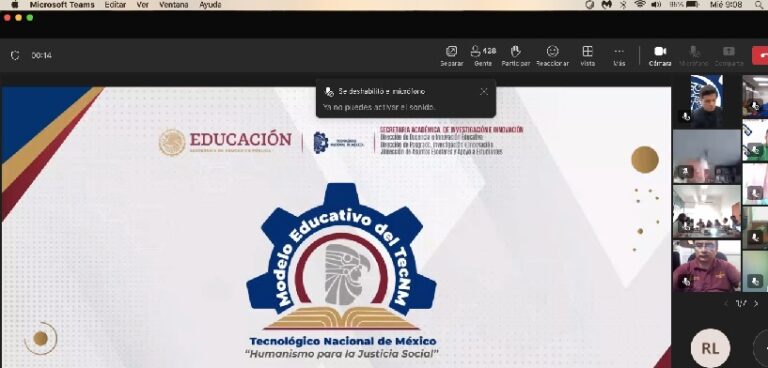Viewport: 768px width, 368px height.
Task: Open the Ver menu
Action: pos(143,4)
